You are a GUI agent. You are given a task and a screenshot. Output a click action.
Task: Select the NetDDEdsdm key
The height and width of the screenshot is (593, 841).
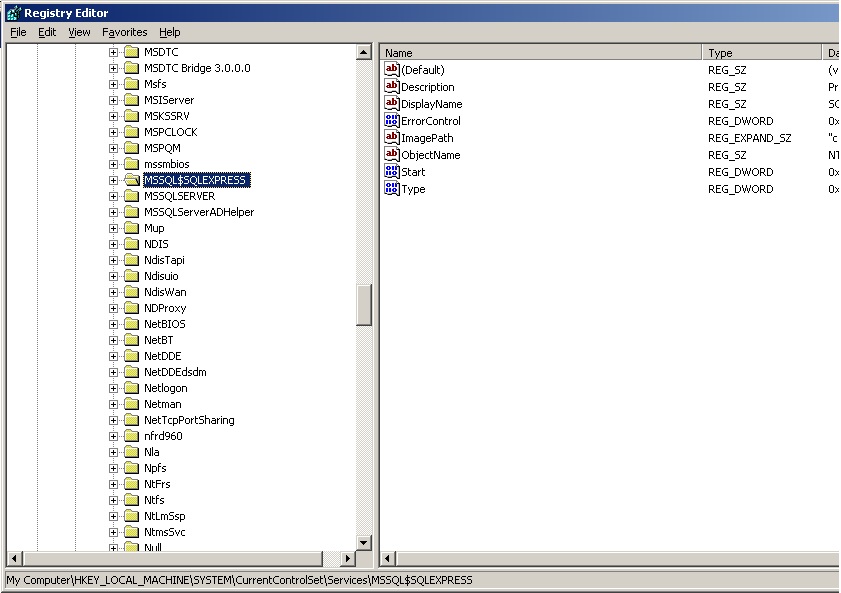point(175,372)
